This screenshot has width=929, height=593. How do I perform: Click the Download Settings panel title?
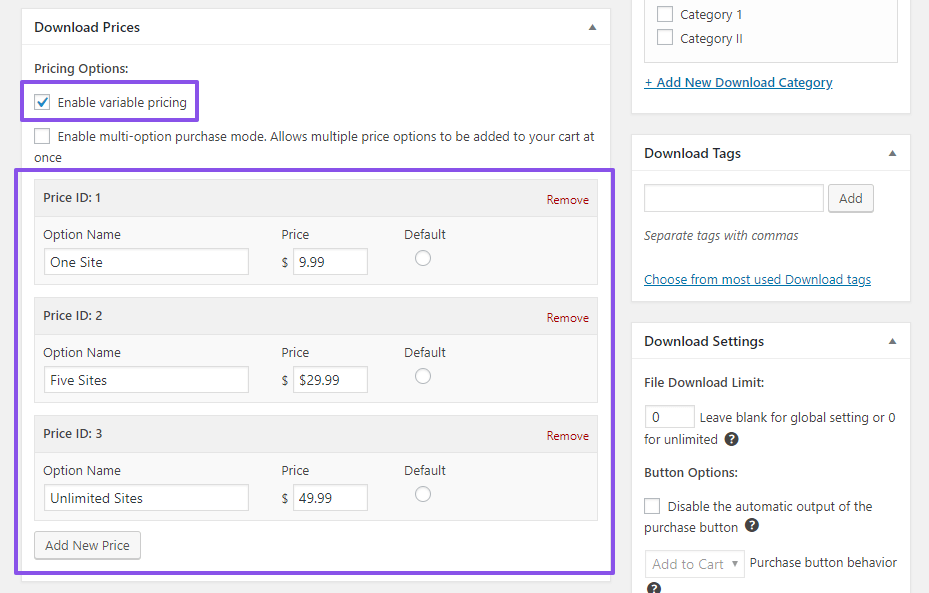[x=704, y=341]
